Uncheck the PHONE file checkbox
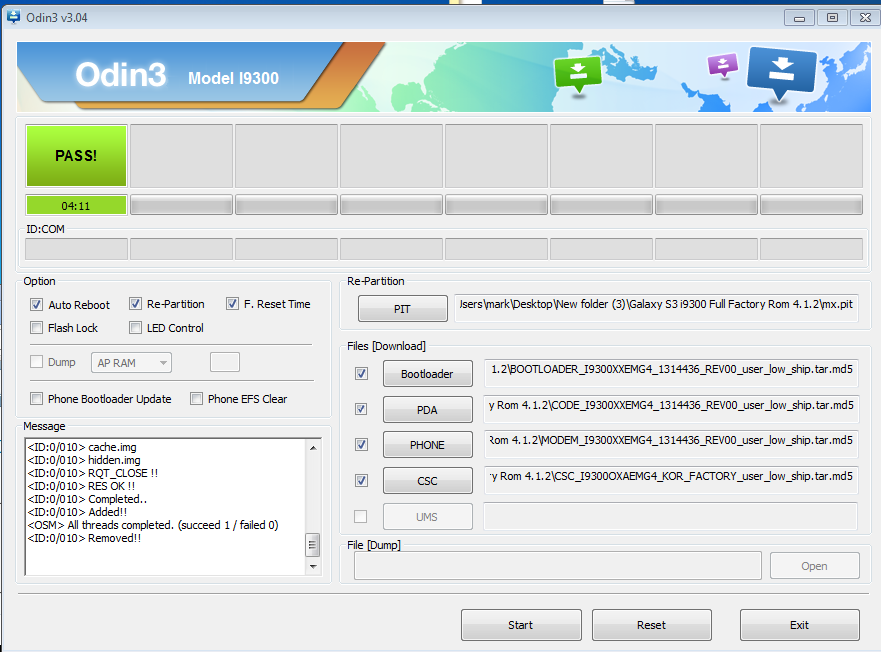The image size is (881, 652). (361, 445)
